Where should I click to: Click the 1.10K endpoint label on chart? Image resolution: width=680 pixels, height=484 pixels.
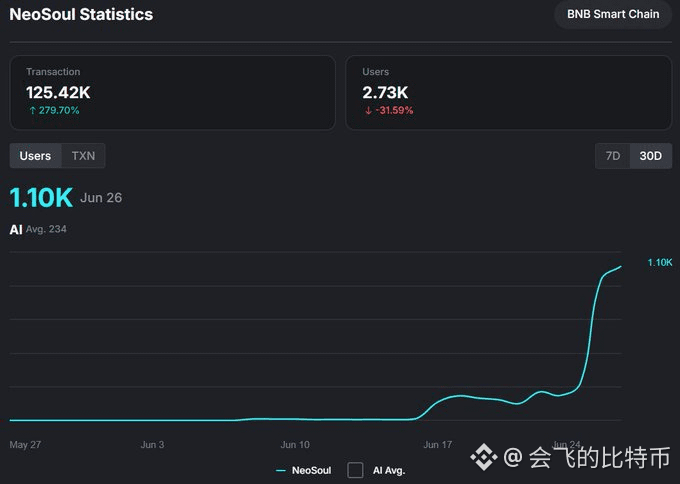pos(660,262)
